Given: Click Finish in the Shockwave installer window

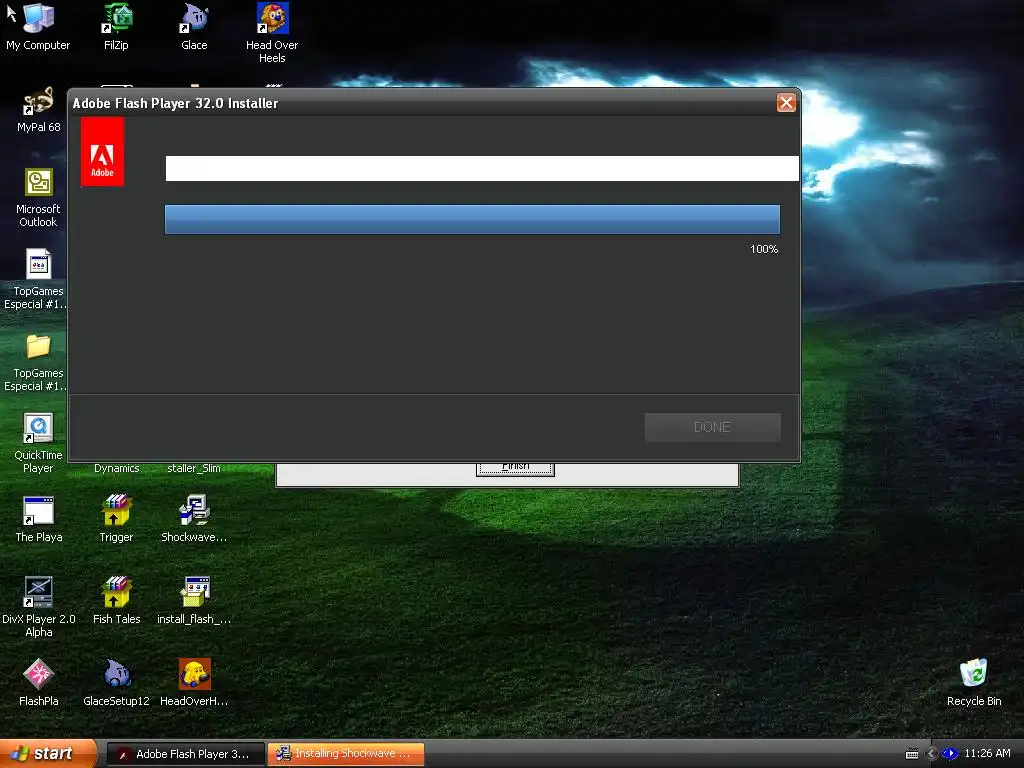Looking at the screenshot, I should pos(515,468).
